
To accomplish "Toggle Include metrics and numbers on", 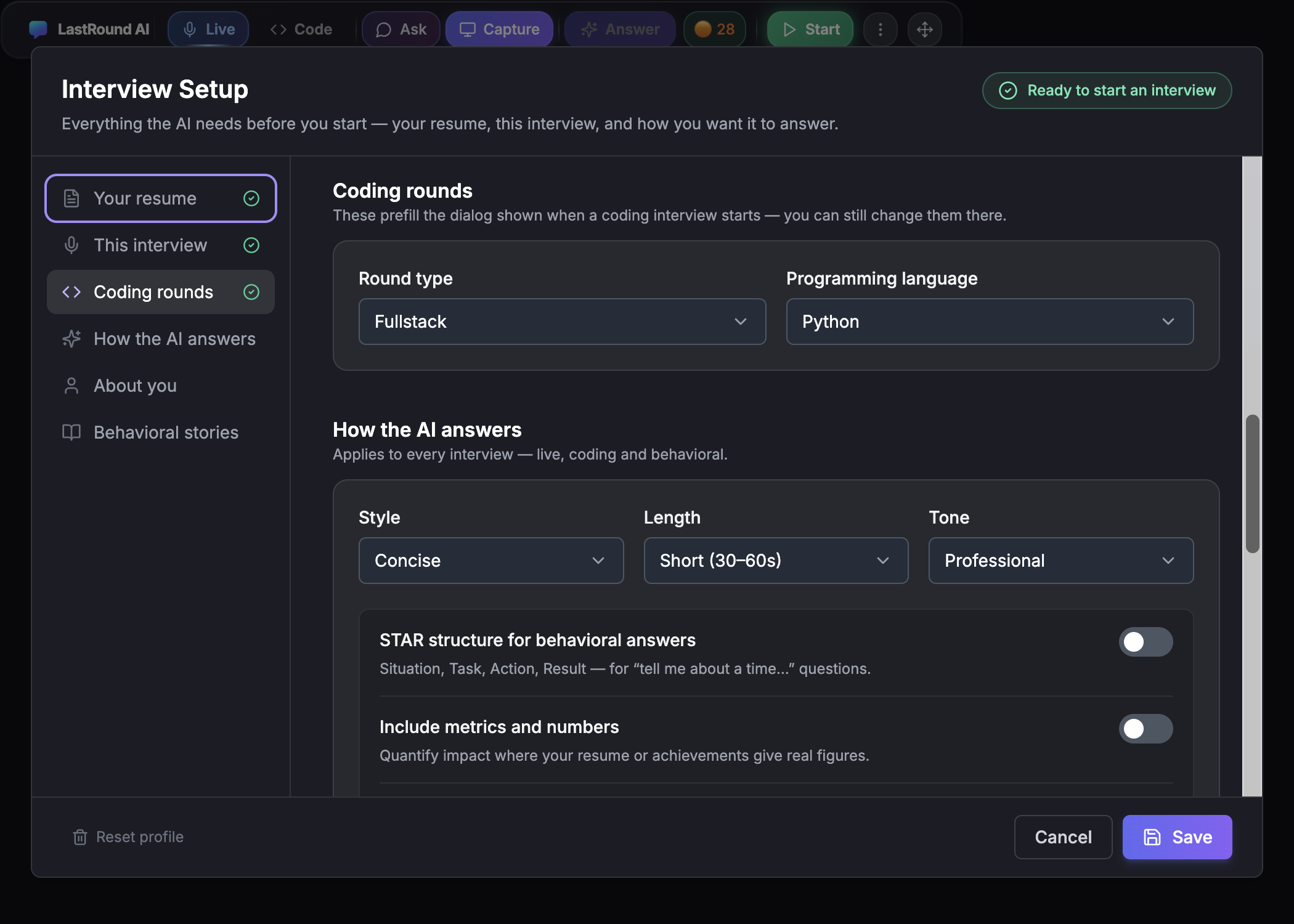I will [1145, 729].
